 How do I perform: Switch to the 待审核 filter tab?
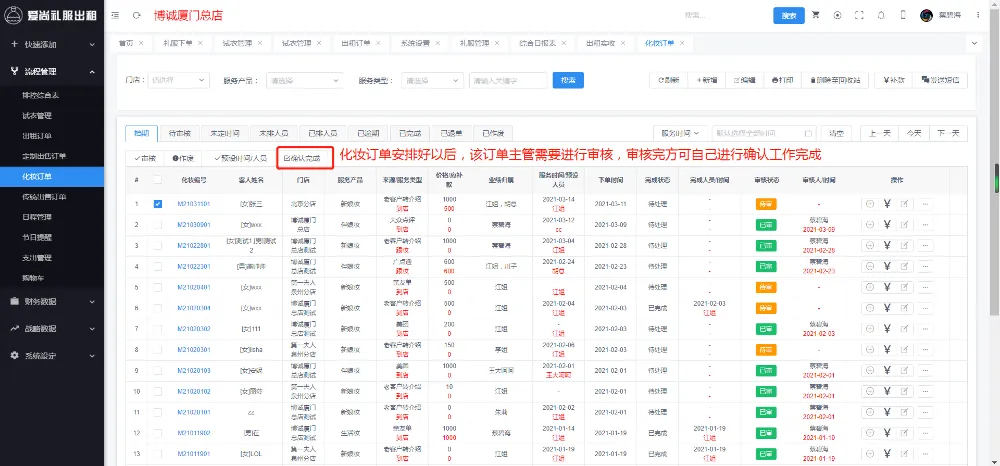[x=180, y=133]
